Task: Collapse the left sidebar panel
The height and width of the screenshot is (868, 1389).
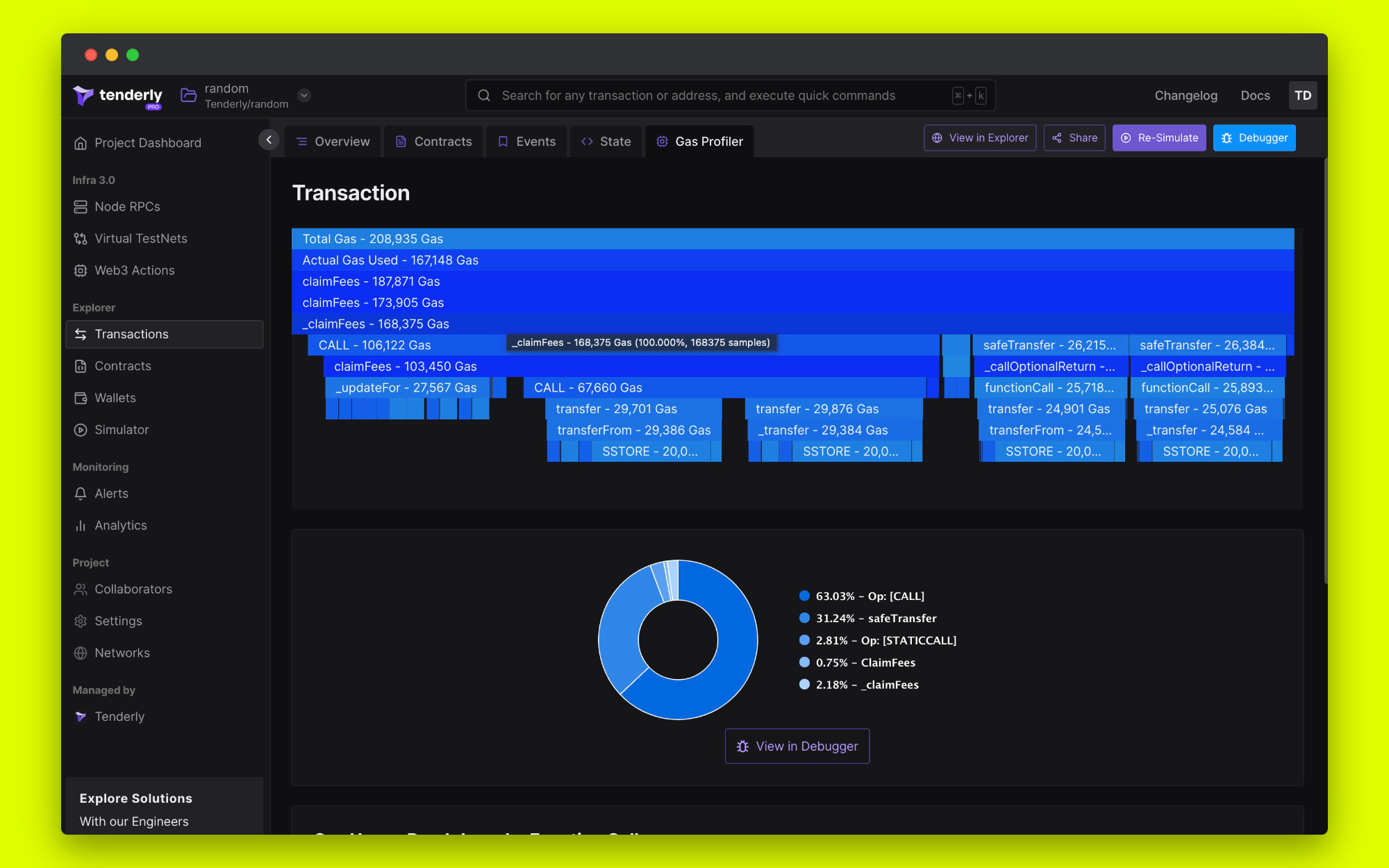Action: click(x=269, y=140)
